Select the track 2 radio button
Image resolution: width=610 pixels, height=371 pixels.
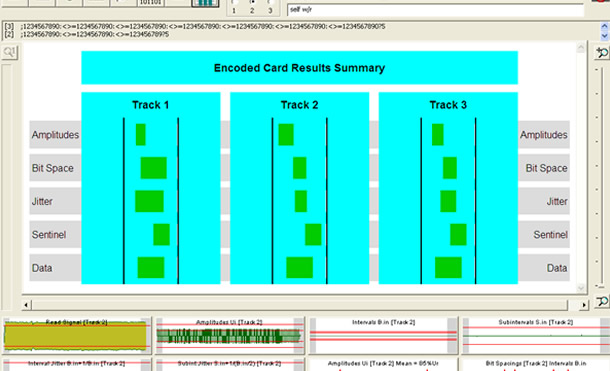[x=252, y=2]
